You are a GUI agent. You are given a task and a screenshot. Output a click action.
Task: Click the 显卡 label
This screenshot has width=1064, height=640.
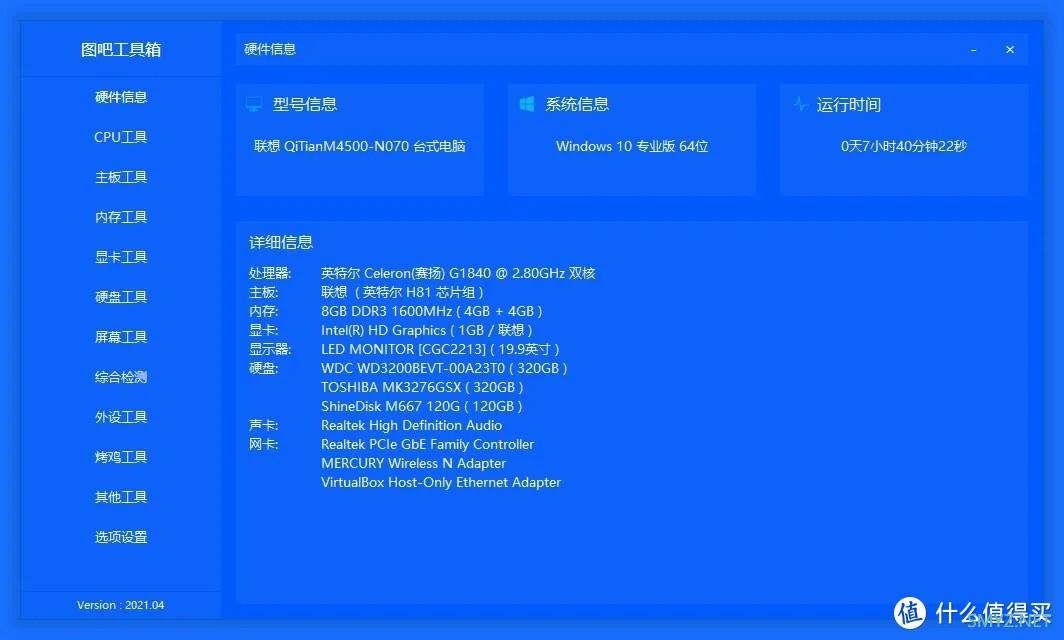[x=264, y=330]
